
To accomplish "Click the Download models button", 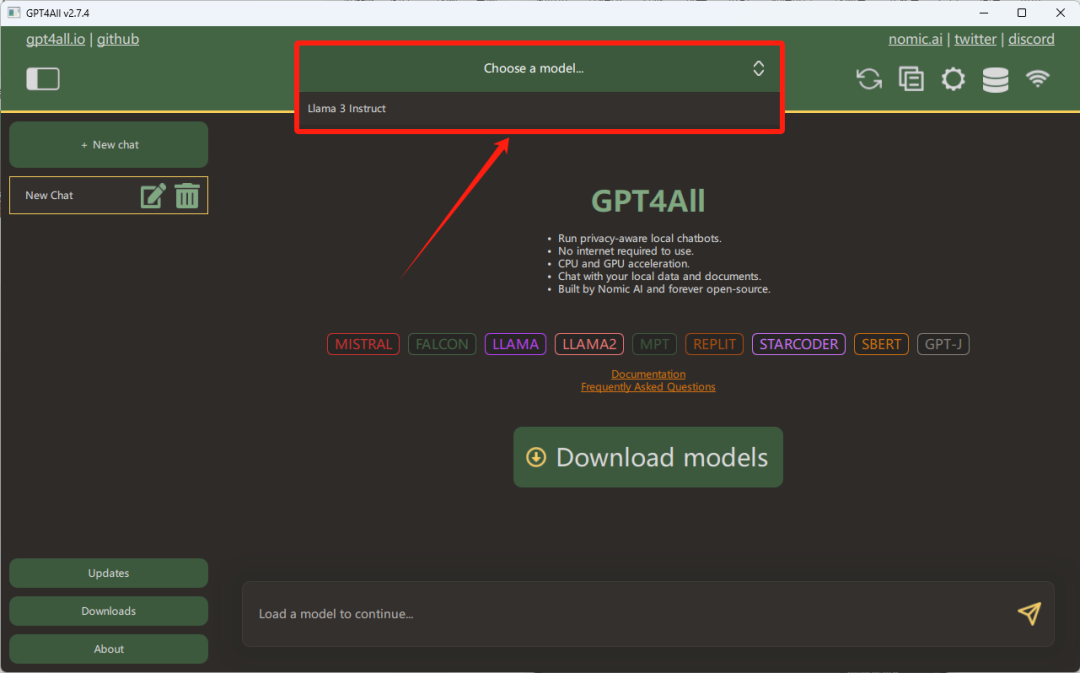I will (648, 457).
